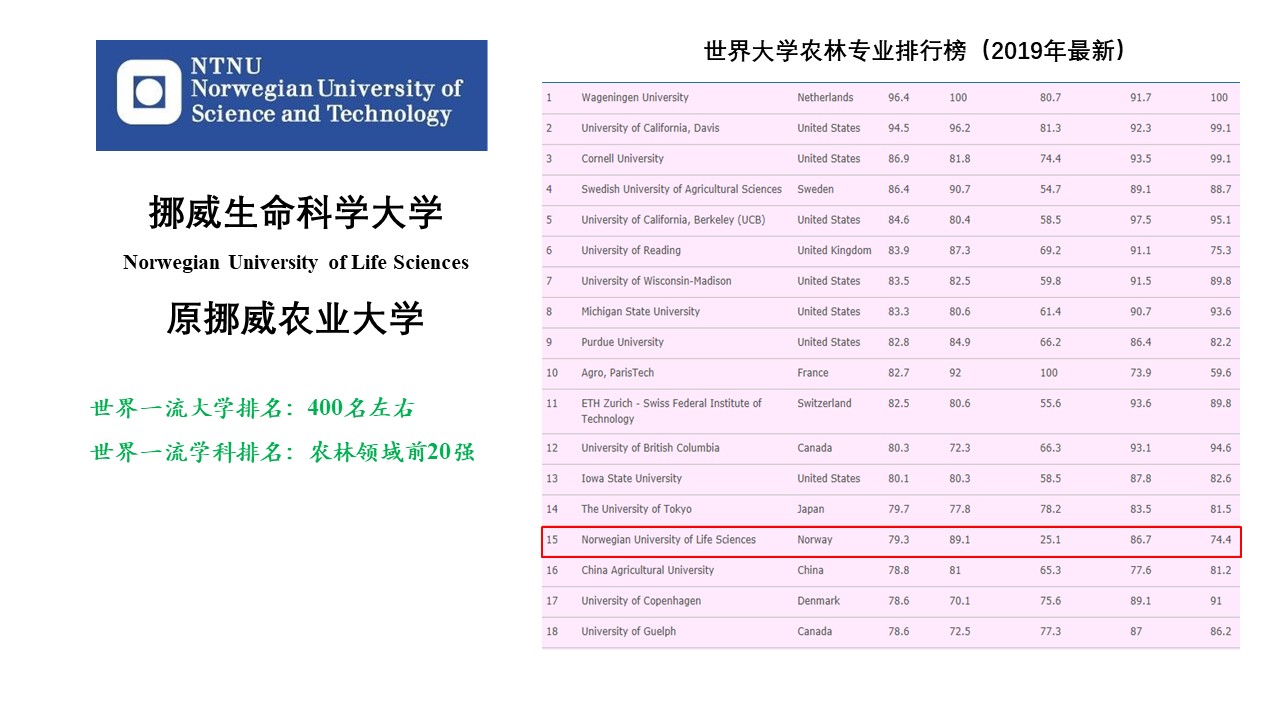This screenshot has width=1280, height=720.
Task: Click the NTNU square logo icon
Action: pyautogui.click(x=149, y=93)
